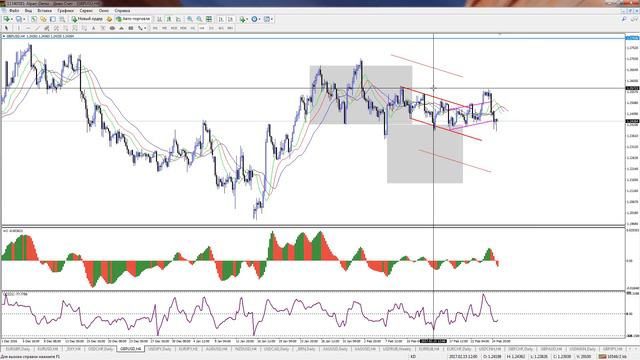Click the Periods clock icon
This screenshot has width=640, height=360.
tap(254, 19)
